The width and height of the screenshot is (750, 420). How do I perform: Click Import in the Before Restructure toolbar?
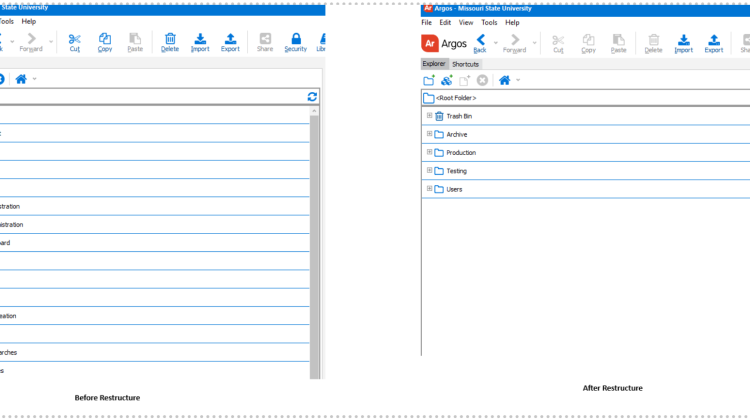point(200,42)
